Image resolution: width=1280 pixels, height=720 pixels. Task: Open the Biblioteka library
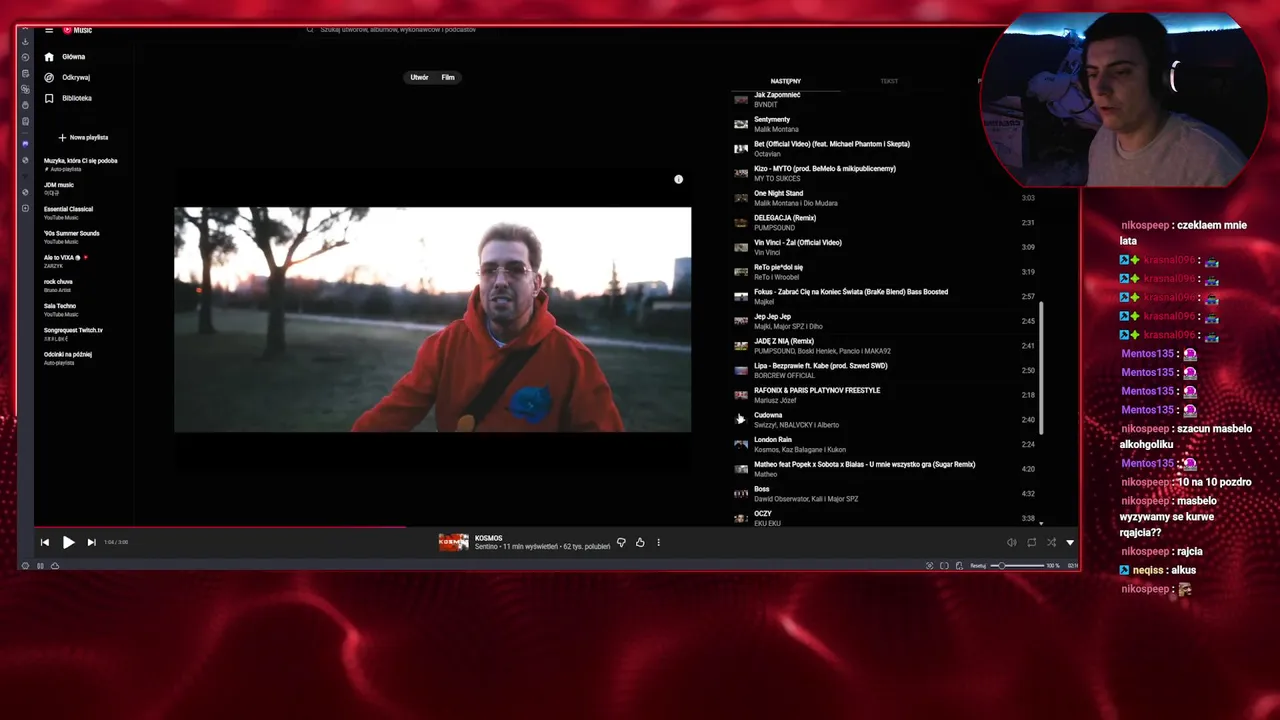pos(77,98)
